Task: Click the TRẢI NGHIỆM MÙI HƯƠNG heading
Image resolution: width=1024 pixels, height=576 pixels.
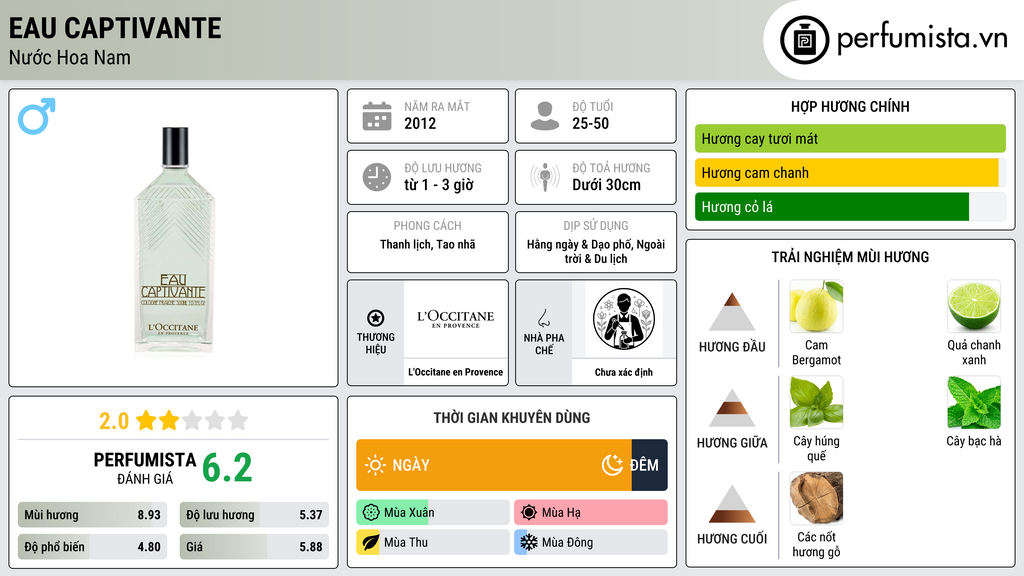Action: (x=850, y=257)
